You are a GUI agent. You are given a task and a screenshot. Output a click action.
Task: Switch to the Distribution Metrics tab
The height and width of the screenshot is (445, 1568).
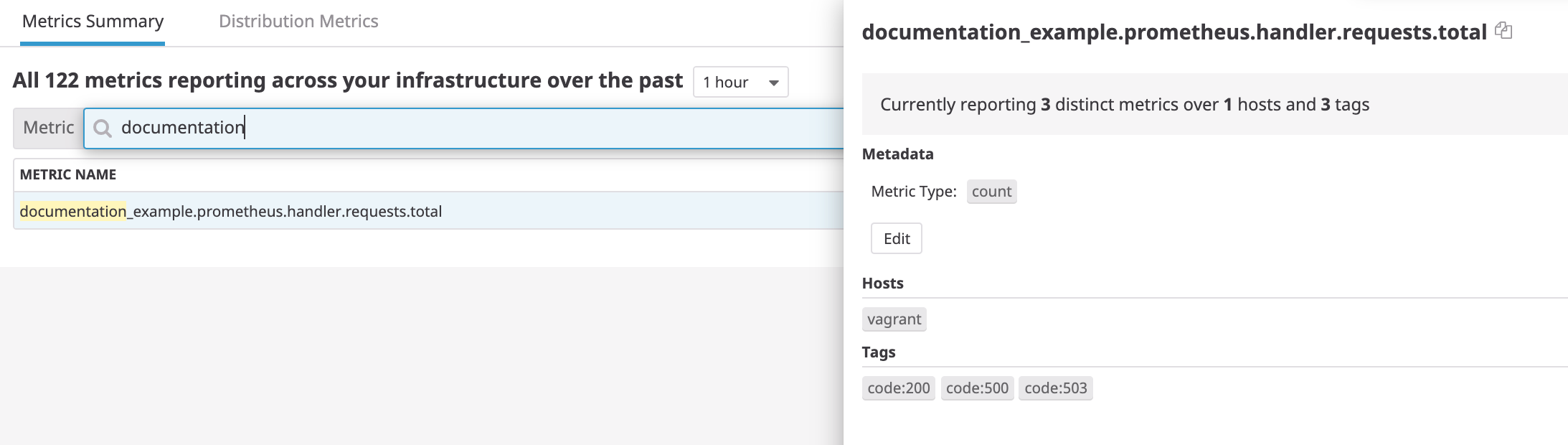pyautogui.click(x=298, y=22)
